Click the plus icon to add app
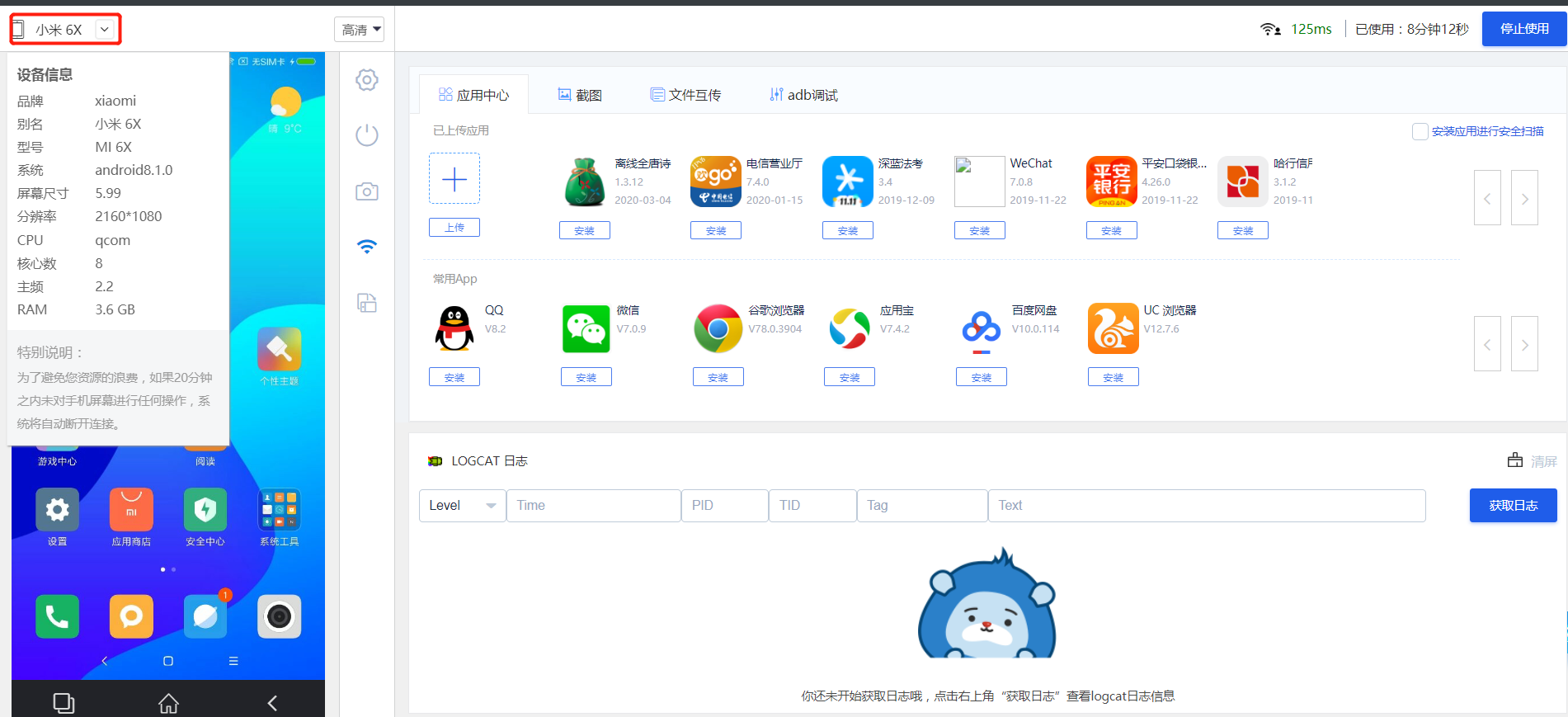Image resolution: width=1568 pixels, height=717 pixels. pyautogui.click(x=454, y=178)
